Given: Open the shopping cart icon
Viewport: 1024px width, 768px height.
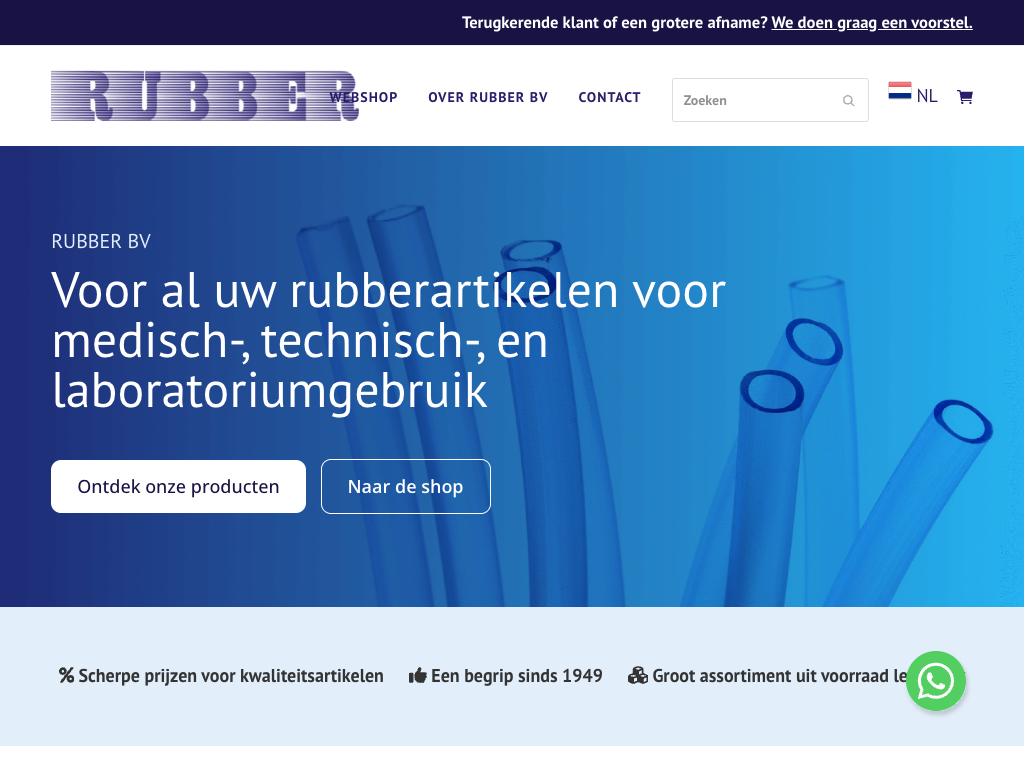Looking at the screenshot, I should [x=964, y=97].
